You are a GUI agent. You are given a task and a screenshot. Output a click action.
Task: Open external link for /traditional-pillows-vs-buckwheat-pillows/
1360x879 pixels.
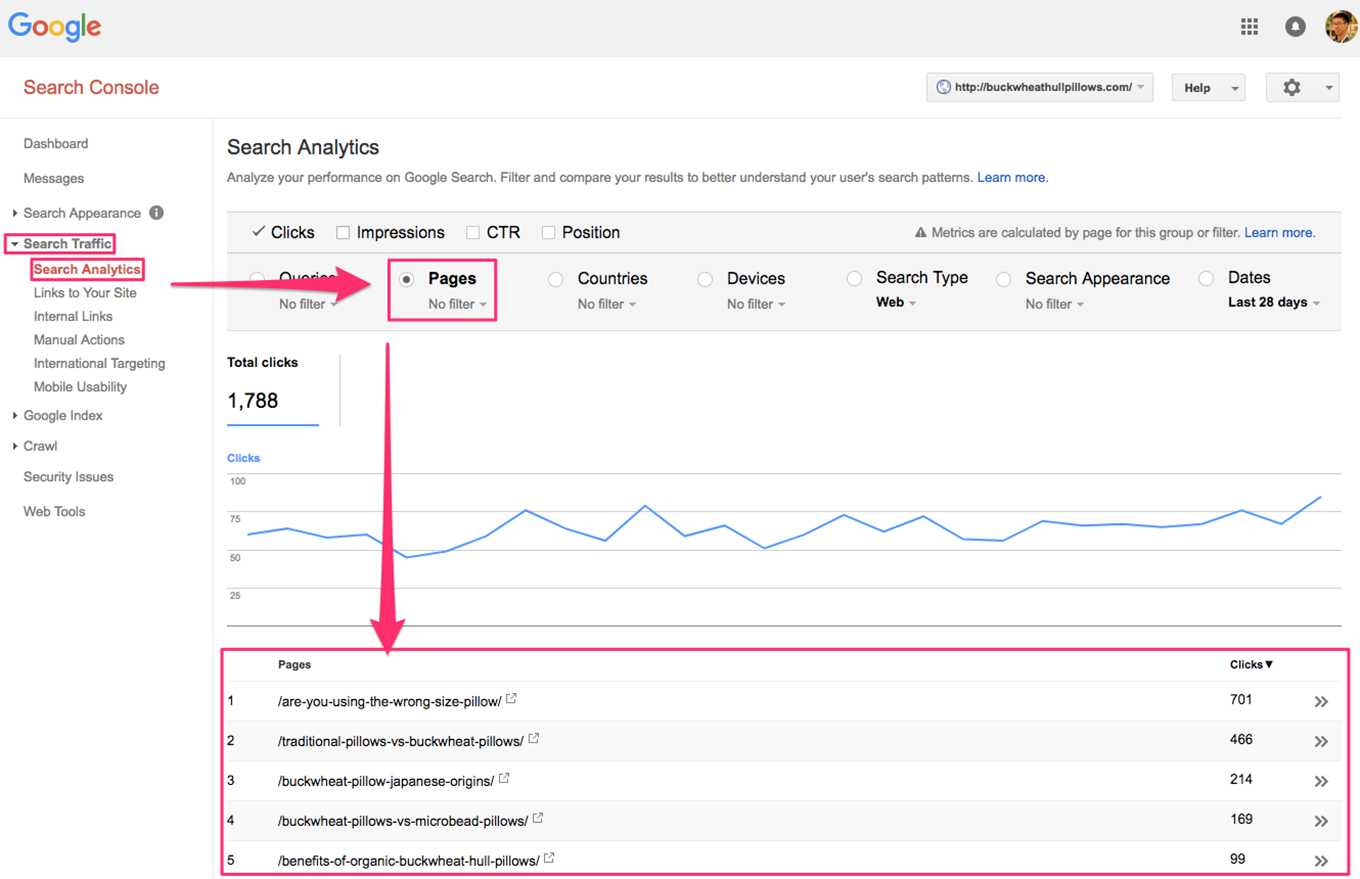[534, 739]
